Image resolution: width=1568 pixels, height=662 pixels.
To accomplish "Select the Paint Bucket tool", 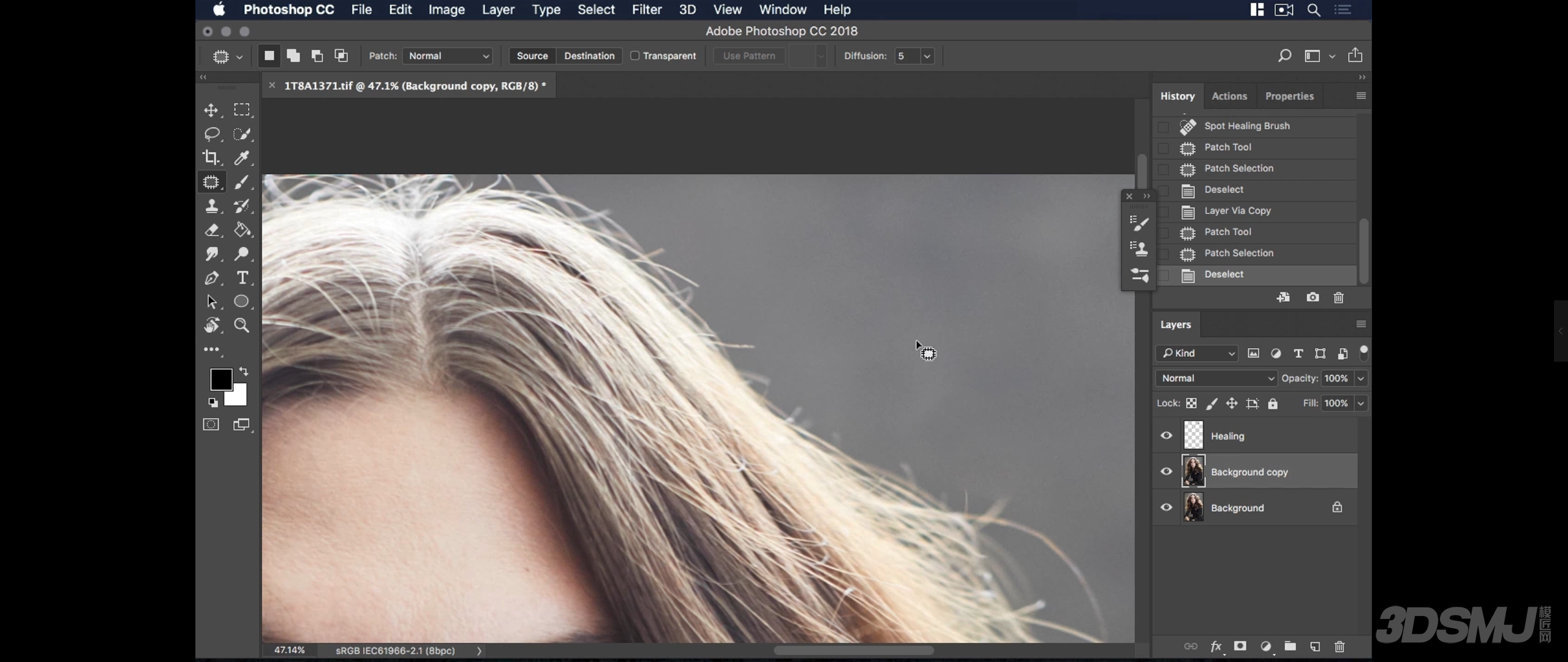I will [x=242, y=230].
